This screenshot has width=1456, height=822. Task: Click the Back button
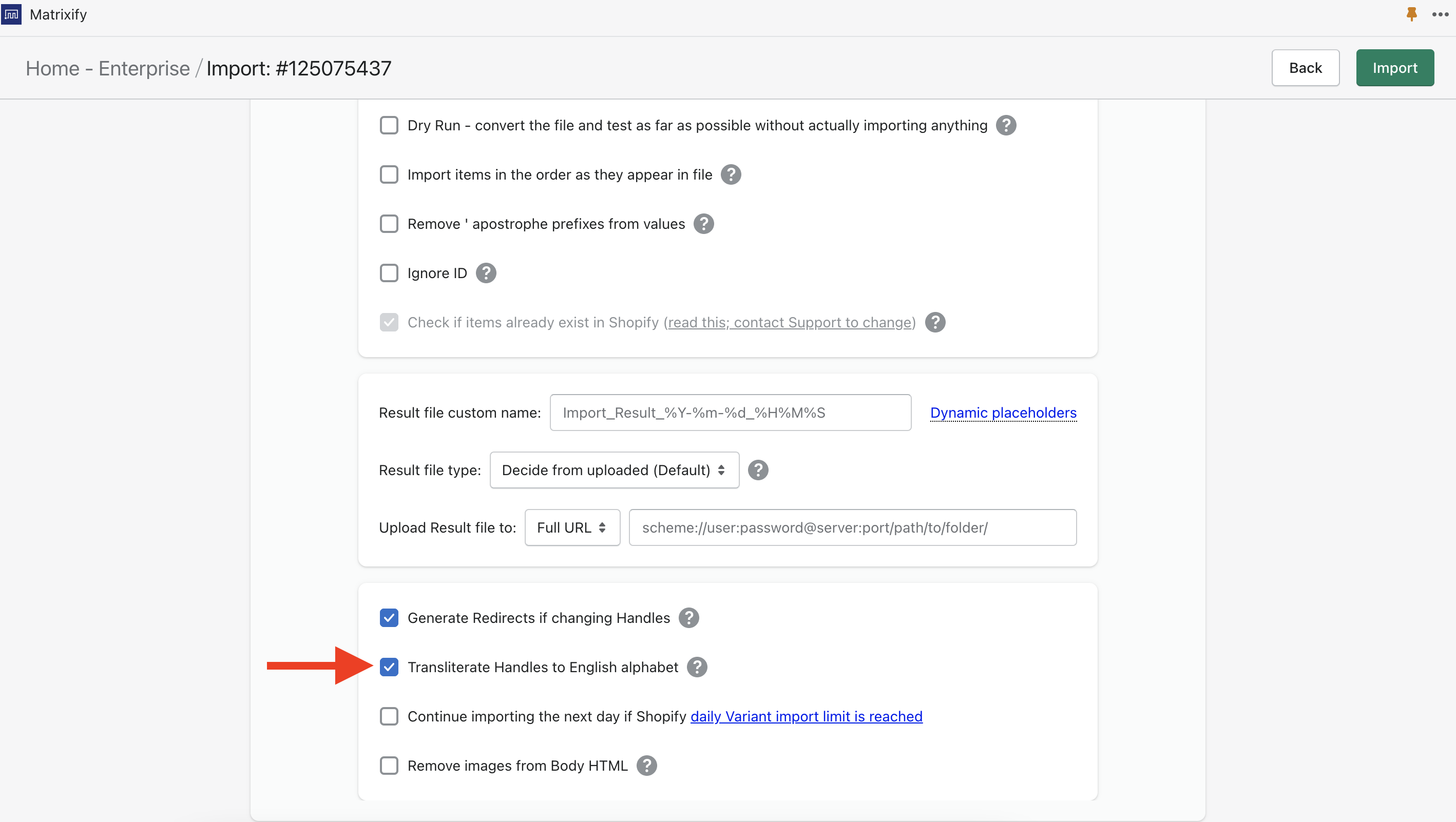(x=1305, y=68)
